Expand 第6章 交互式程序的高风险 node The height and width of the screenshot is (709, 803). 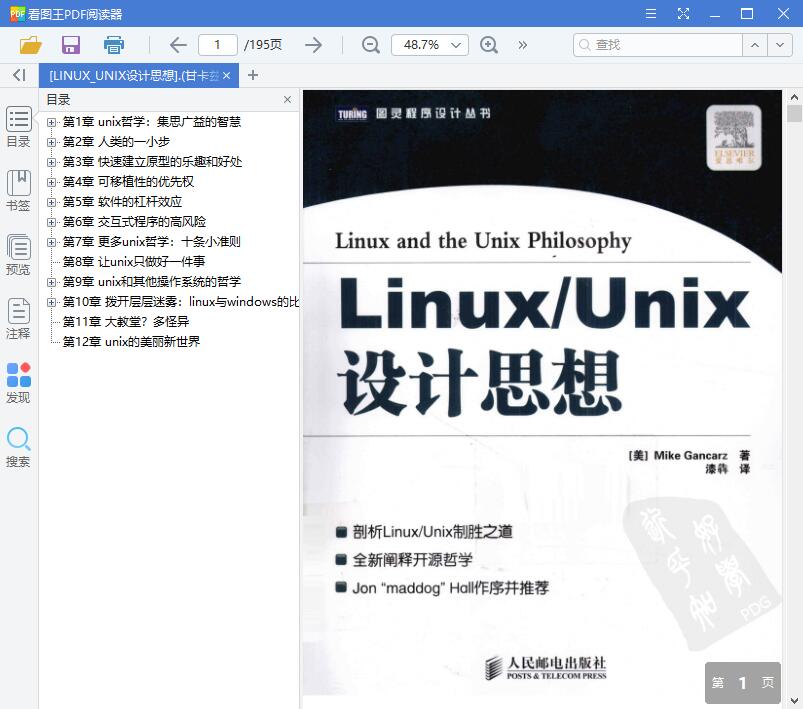(x=51, y=222)
